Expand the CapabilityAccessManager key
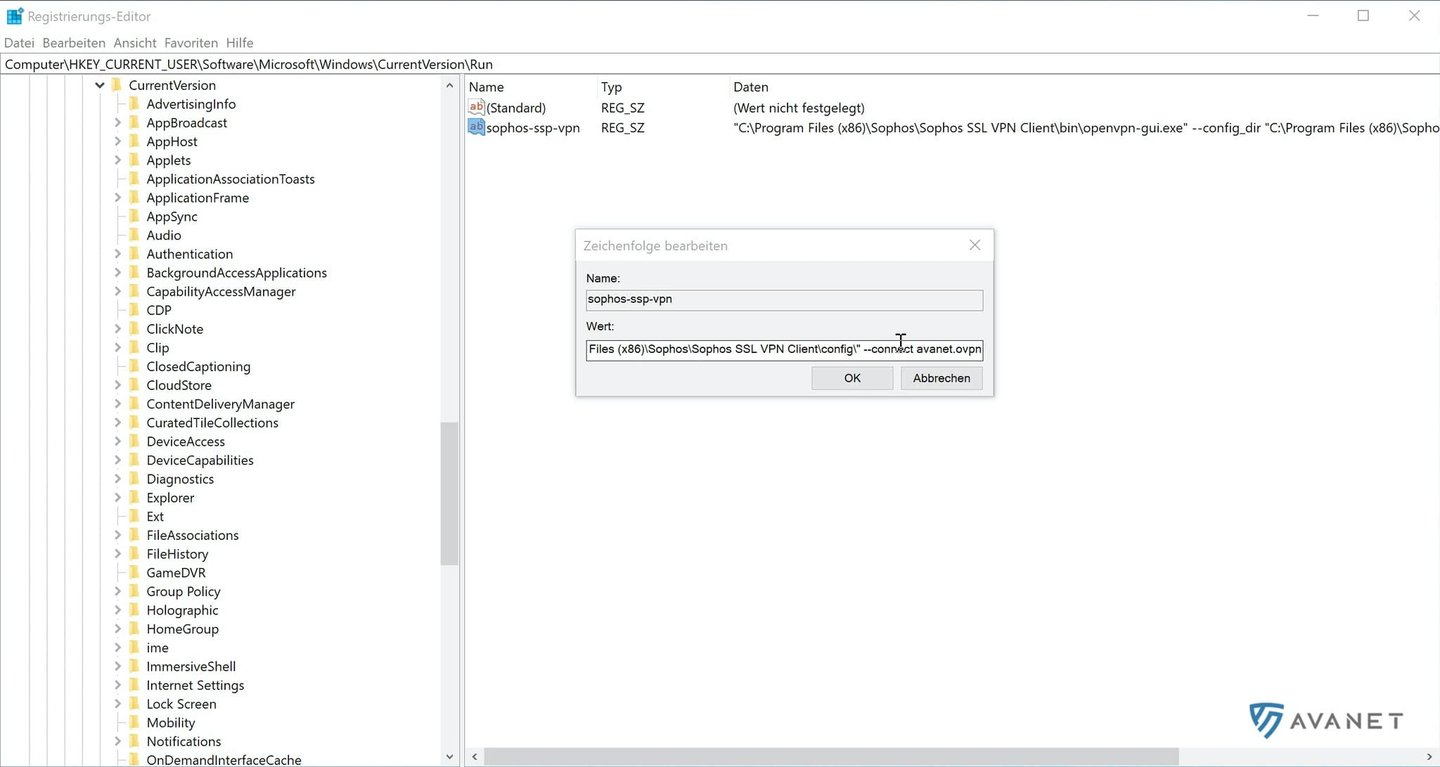1440x767 pixels. tap(118, 291)
